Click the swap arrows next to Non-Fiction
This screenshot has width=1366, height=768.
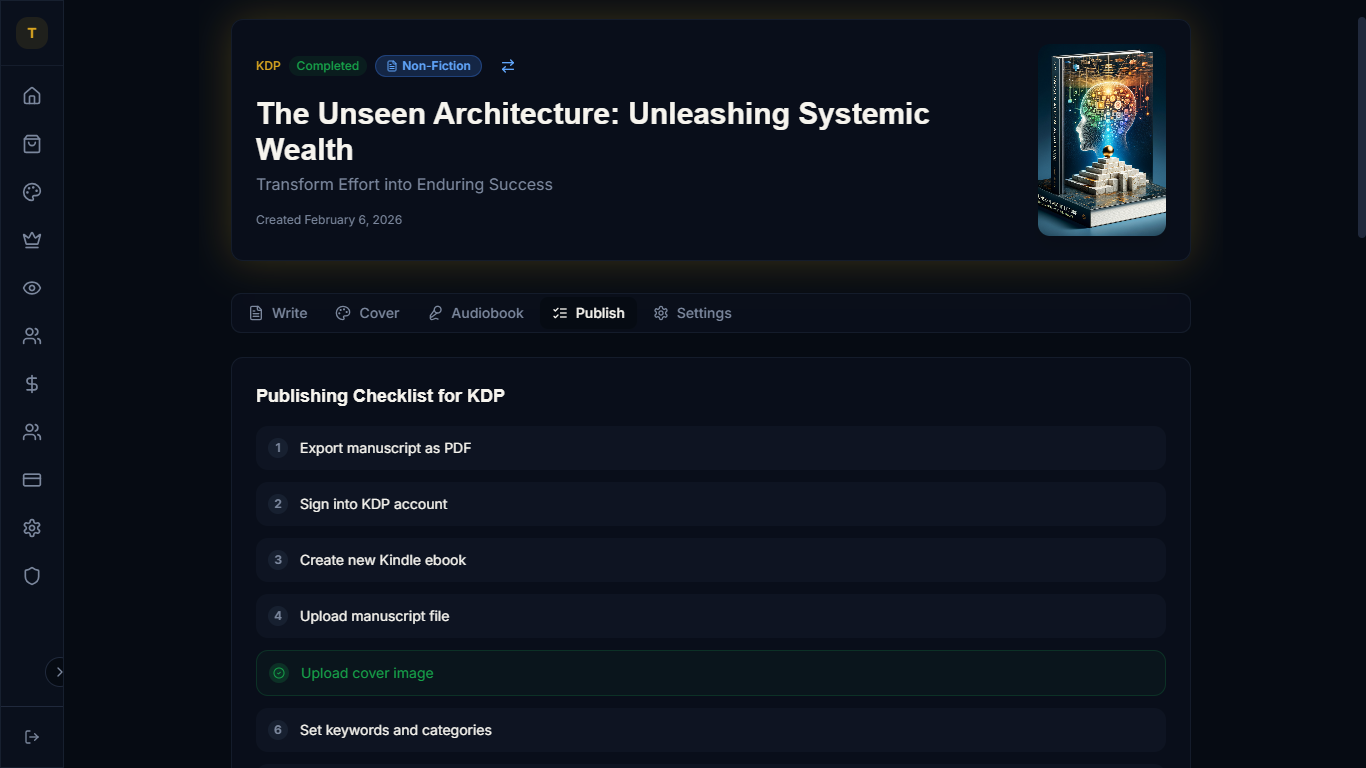(508, 66)
